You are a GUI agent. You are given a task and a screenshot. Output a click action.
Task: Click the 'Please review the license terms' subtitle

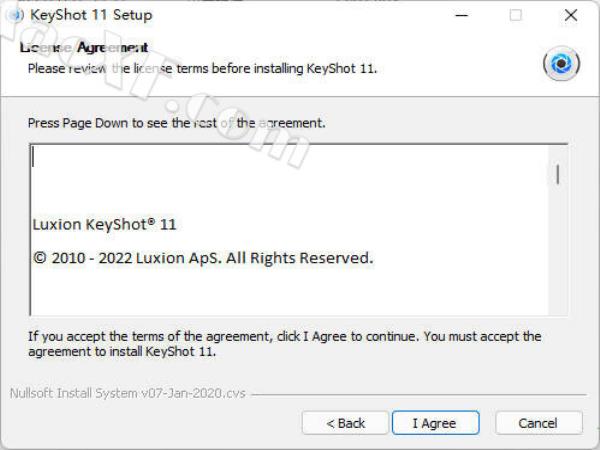click(202, 68)
